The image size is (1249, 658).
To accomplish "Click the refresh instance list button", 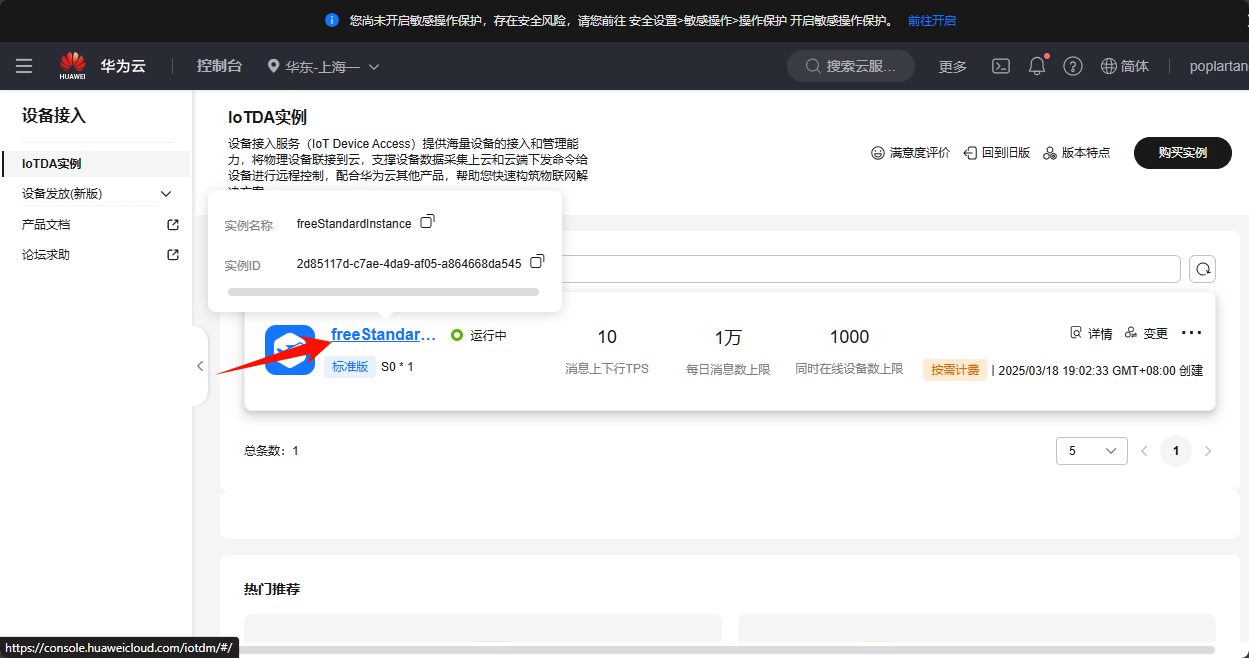I will pyautogui.click(x=1202, y=269).
